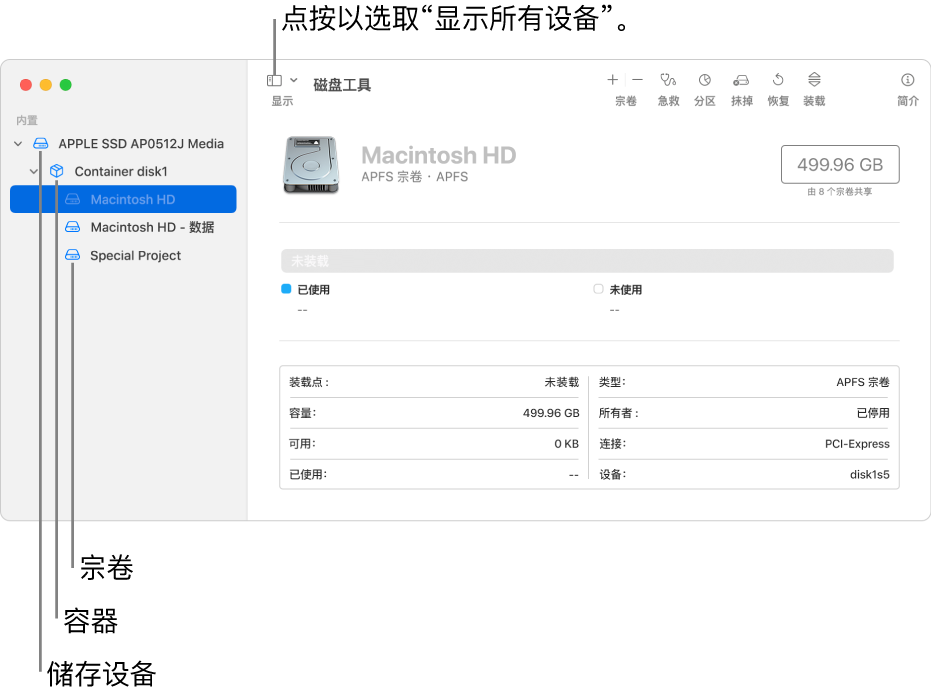Viewport: 931px width, 692px height.
Task: Click the 磁盘工具 window title
Action: pos(342,85)
